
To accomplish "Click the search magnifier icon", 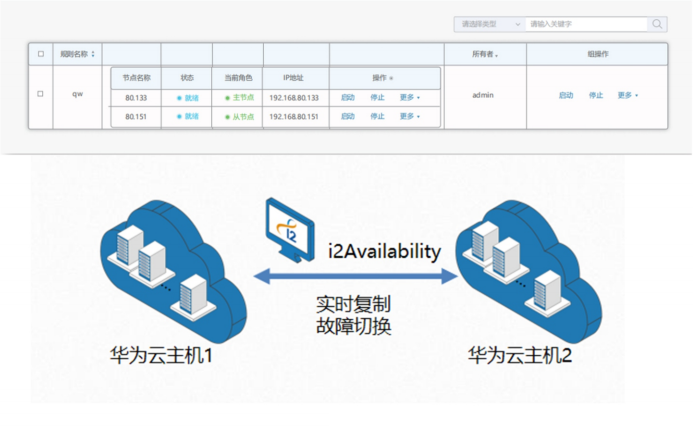I will [657, 24].
